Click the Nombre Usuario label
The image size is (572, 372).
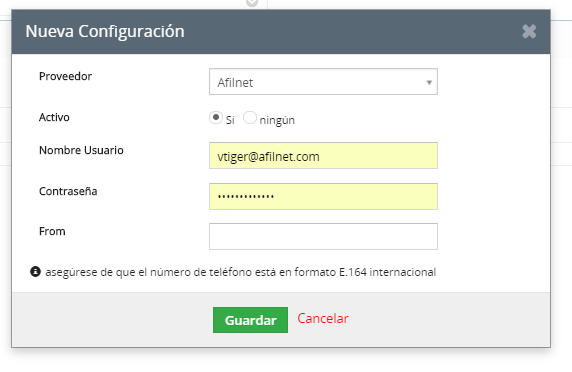click(x=81, y=150)
